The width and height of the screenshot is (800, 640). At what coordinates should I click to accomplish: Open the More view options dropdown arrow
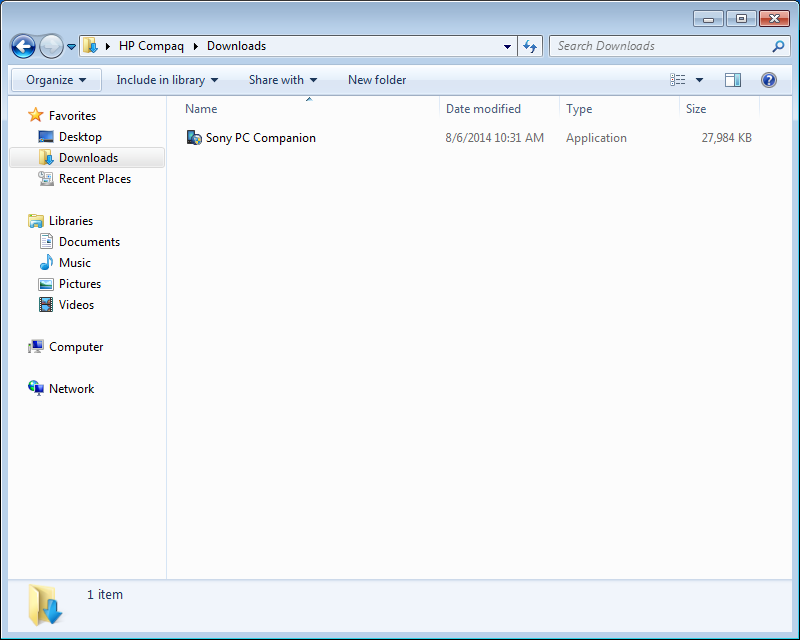pos(699,80)
